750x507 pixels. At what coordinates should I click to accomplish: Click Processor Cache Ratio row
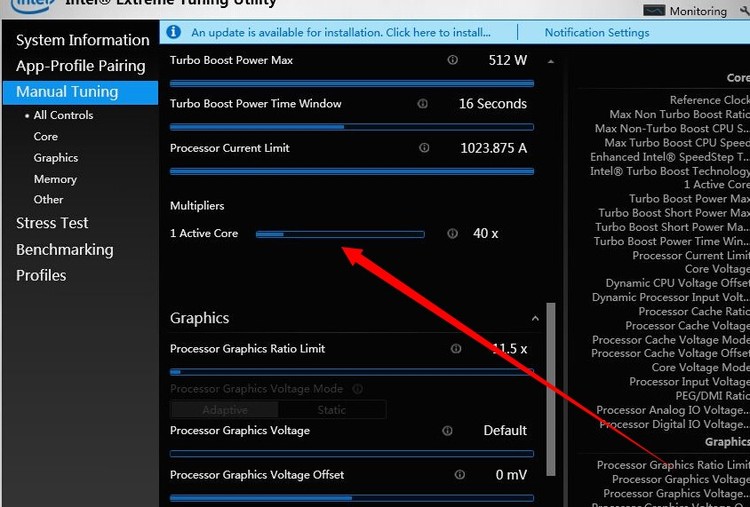point(694,311)
